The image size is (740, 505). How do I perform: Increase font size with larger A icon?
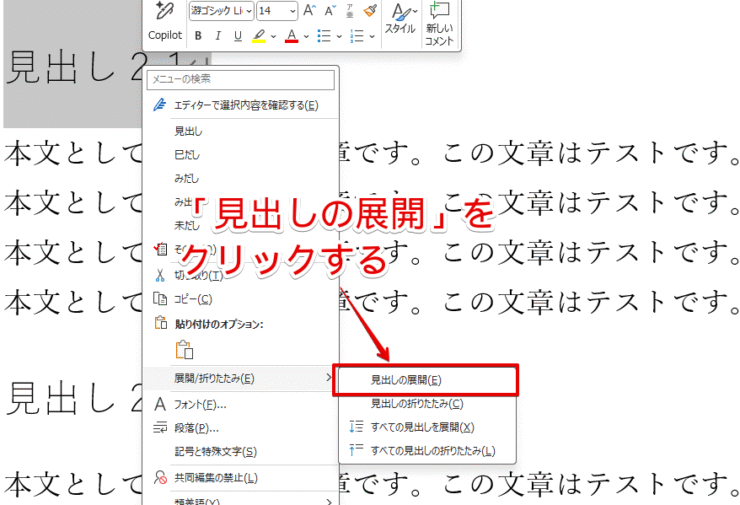pyautogui.click(x=309, y=11)
